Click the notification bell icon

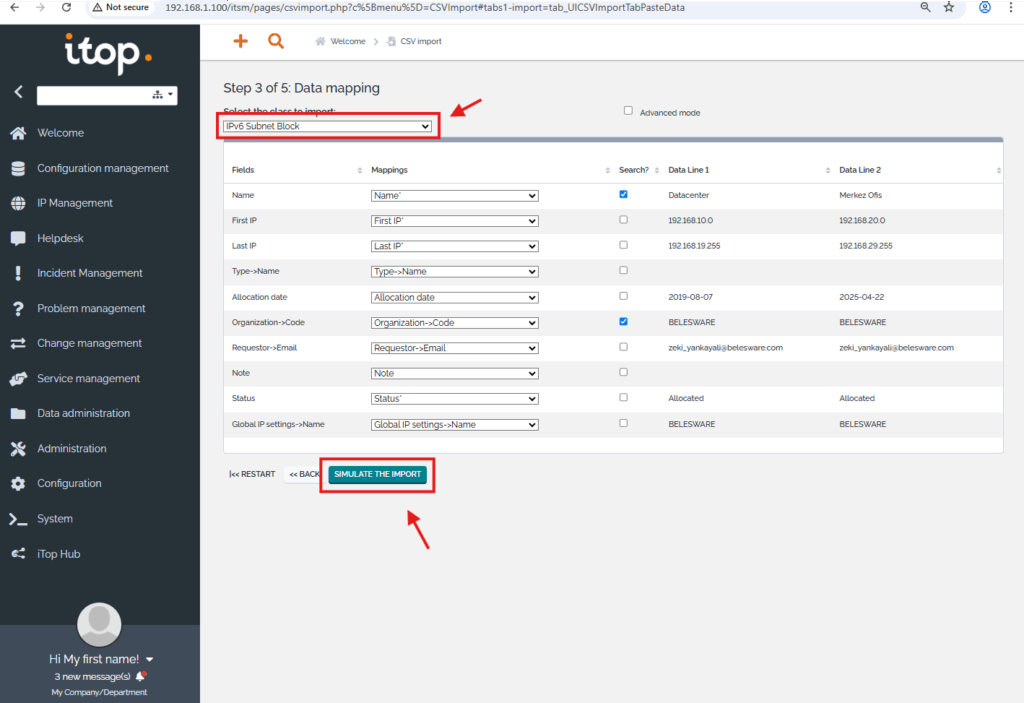point(141,676)
